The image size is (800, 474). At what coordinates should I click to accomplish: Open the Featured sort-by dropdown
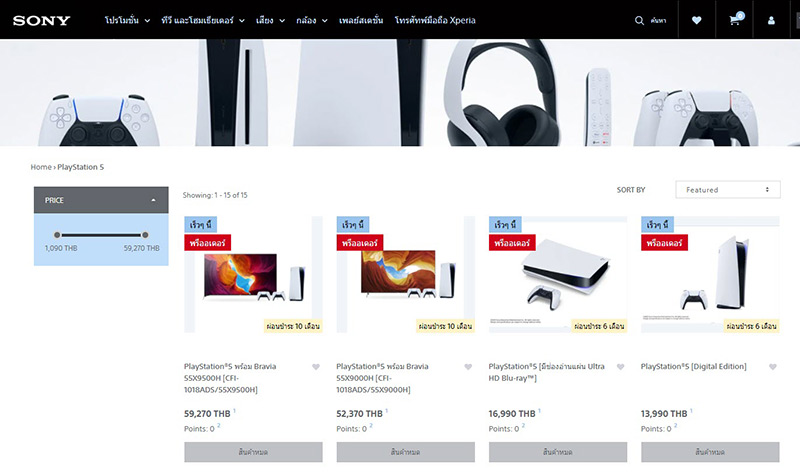(x=728, y=189)
